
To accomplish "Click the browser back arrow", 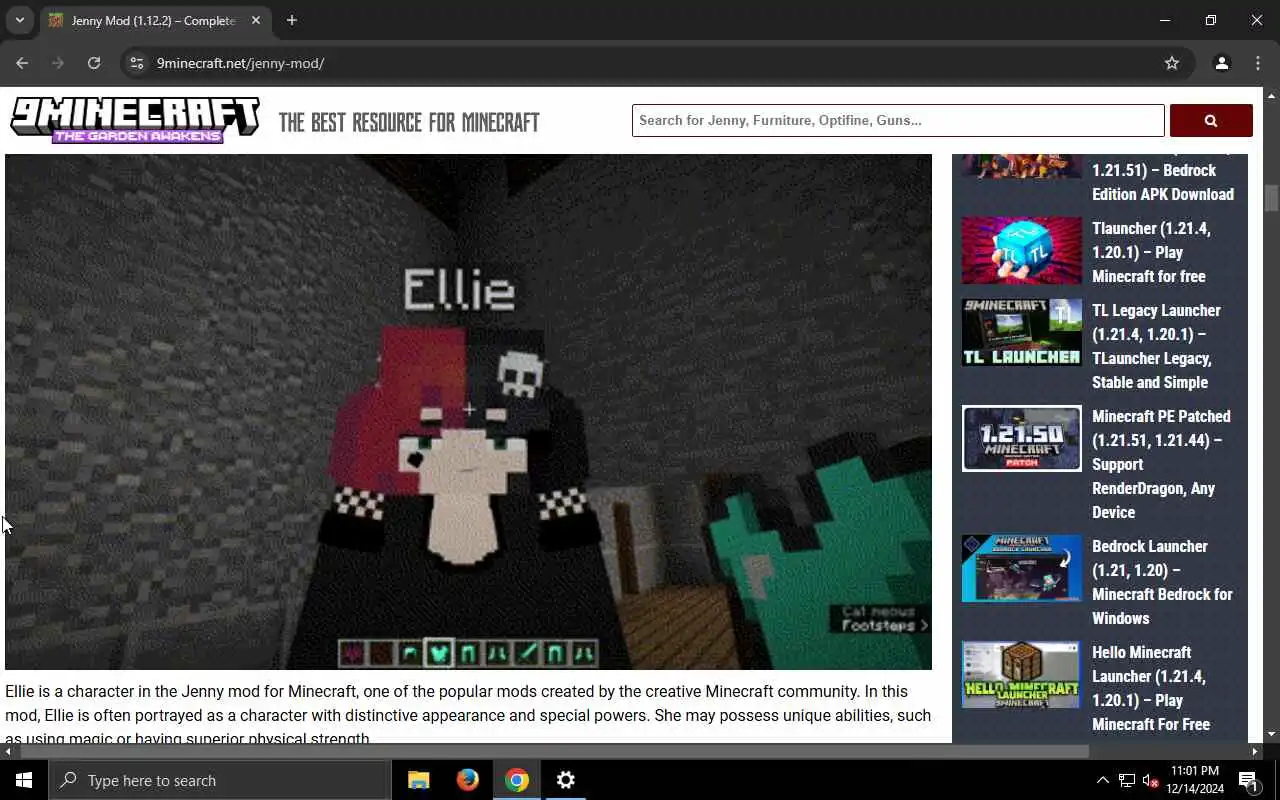I will tap(22, 63).
